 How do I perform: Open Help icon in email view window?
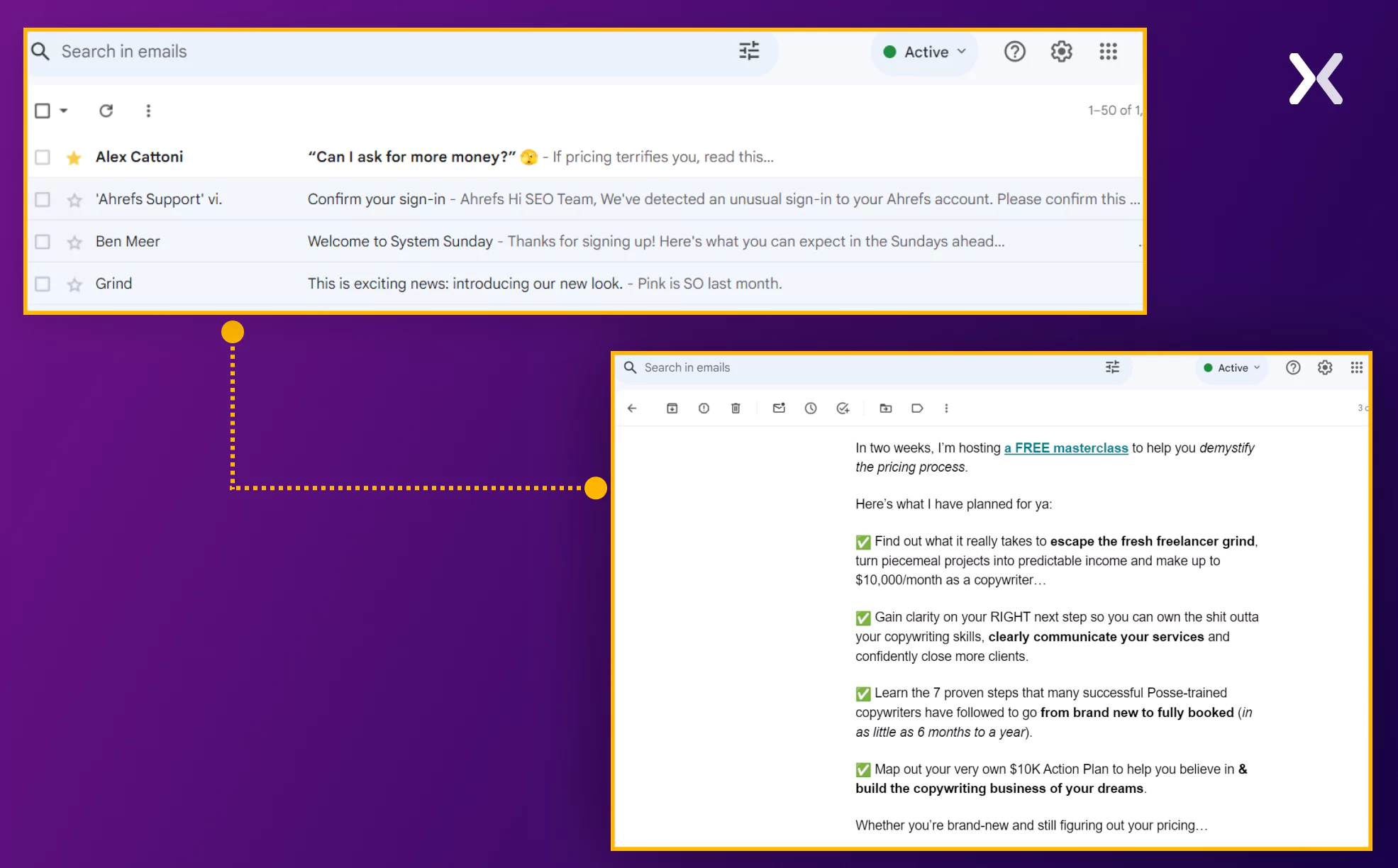(1293, 367)
